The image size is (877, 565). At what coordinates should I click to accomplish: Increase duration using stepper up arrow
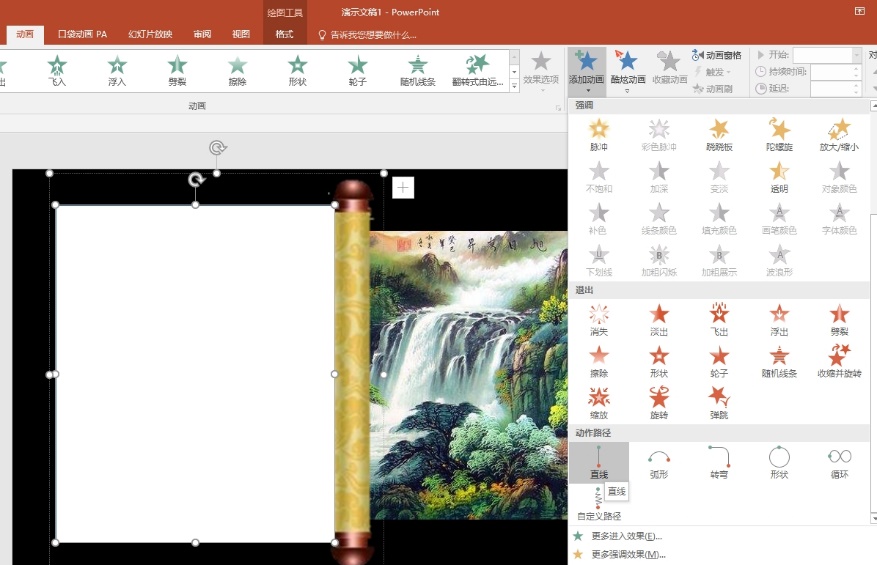coord(856,68)
